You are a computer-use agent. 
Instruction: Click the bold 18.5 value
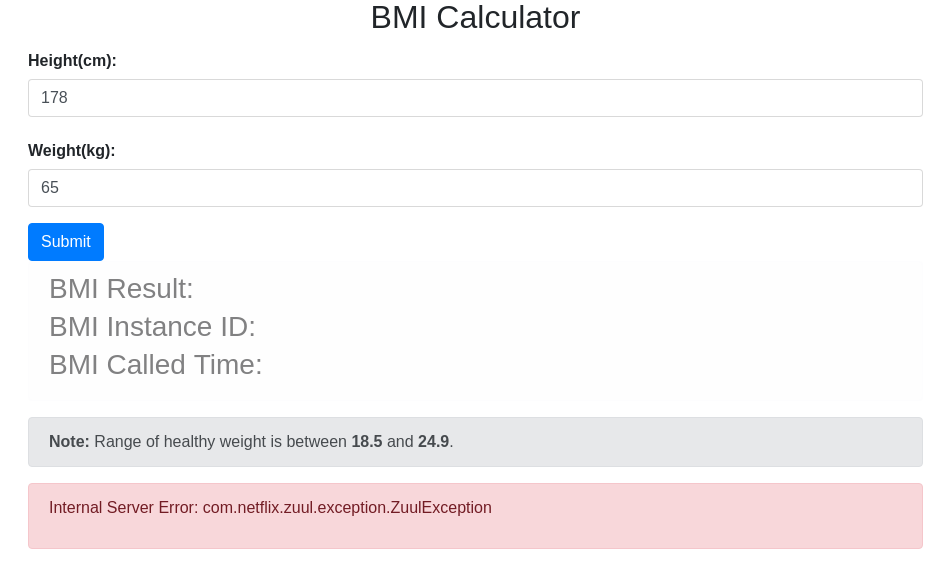click(x=366, y=442)
